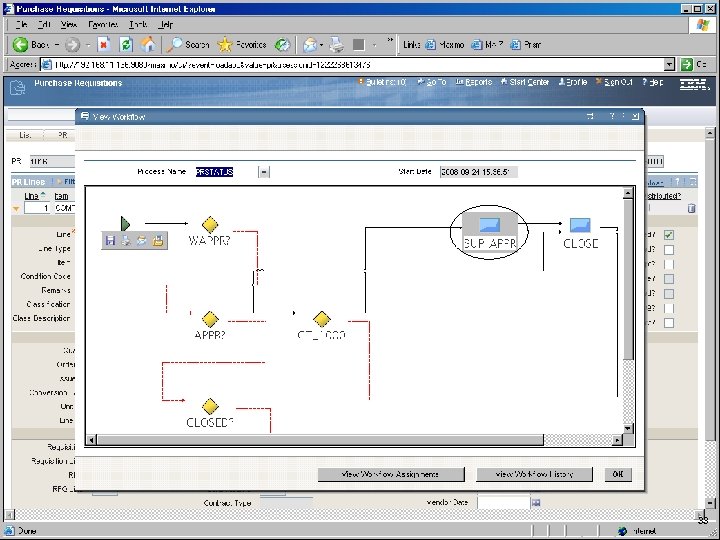Click the Sign Out link
The height and width of the screenshot is (540, 720).
[614, 82]
